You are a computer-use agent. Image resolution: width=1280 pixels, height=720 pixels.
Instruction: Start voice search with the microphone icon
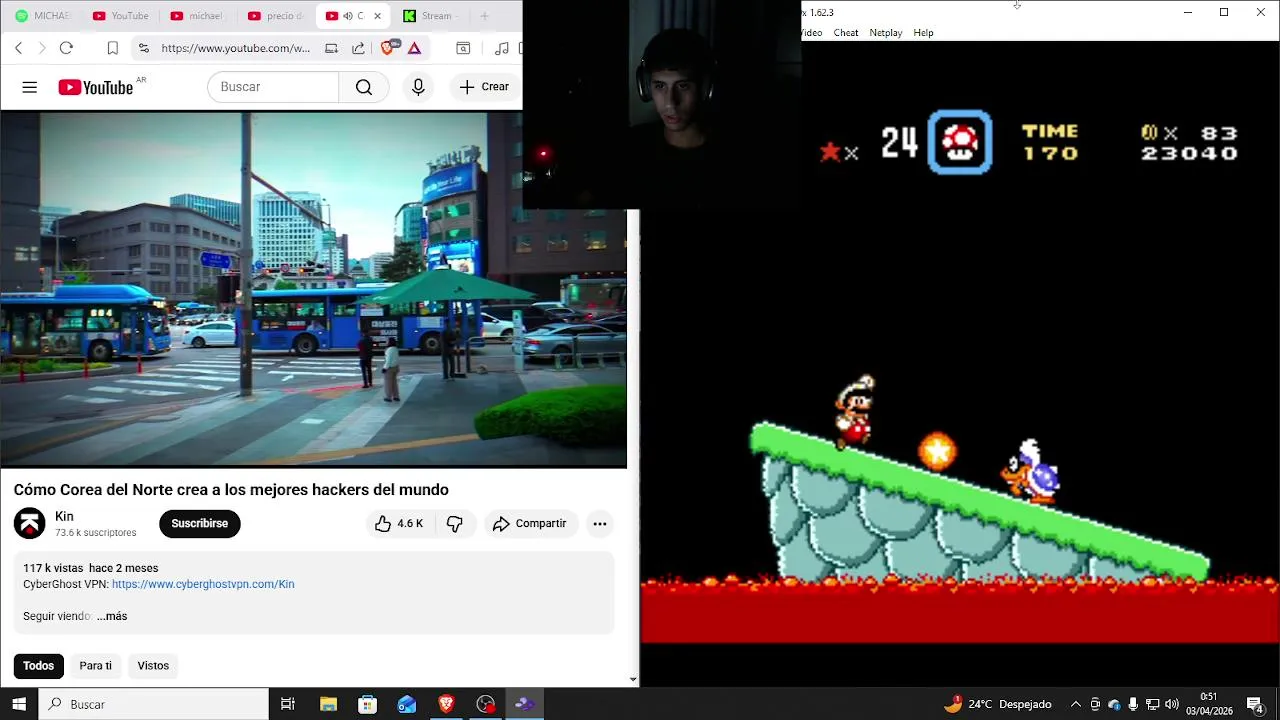click(418, 87)
